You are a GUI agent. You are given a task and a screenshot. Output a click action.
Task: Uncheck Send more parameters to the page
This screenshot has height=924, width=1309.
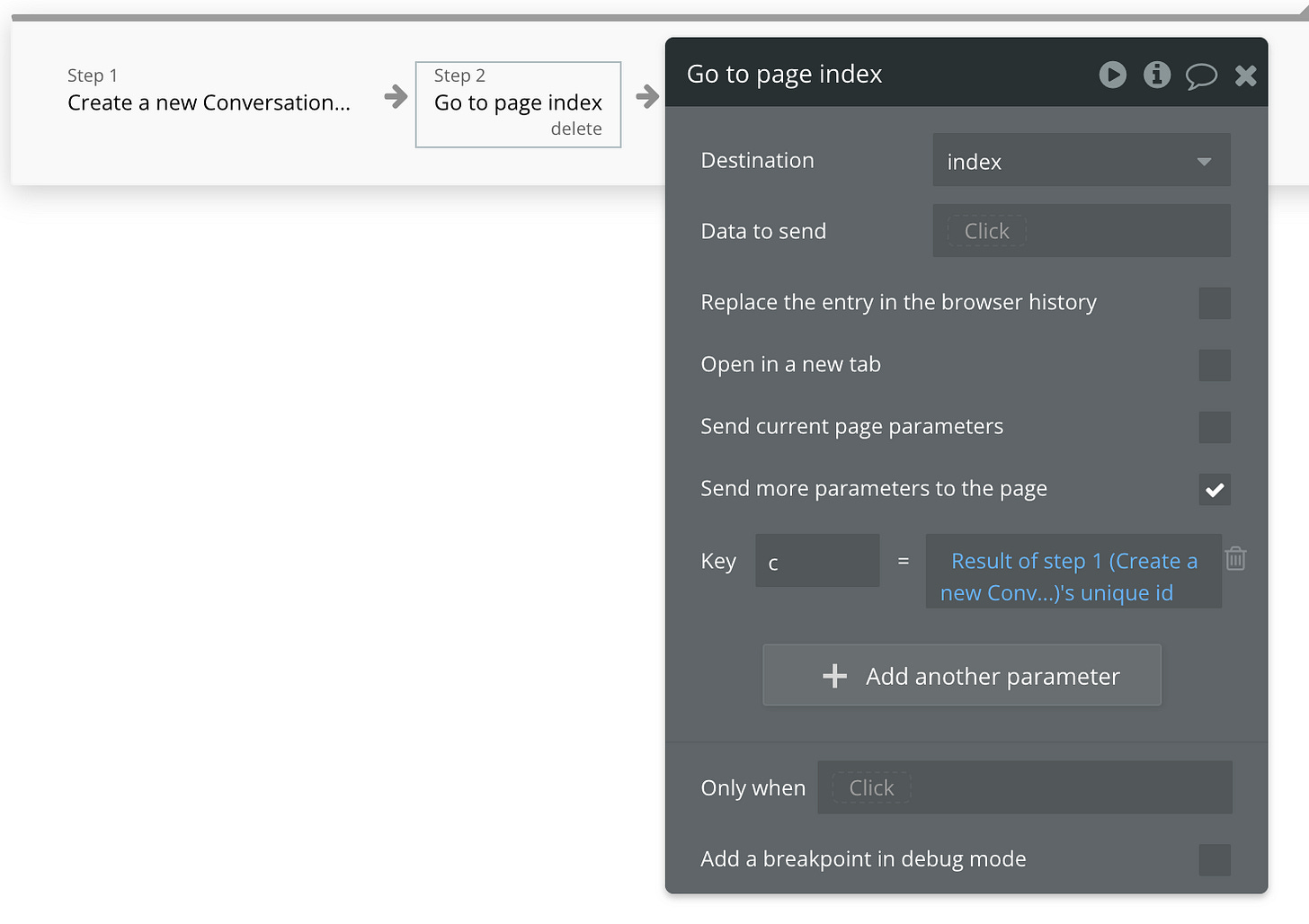click(x=1215, y=490)
